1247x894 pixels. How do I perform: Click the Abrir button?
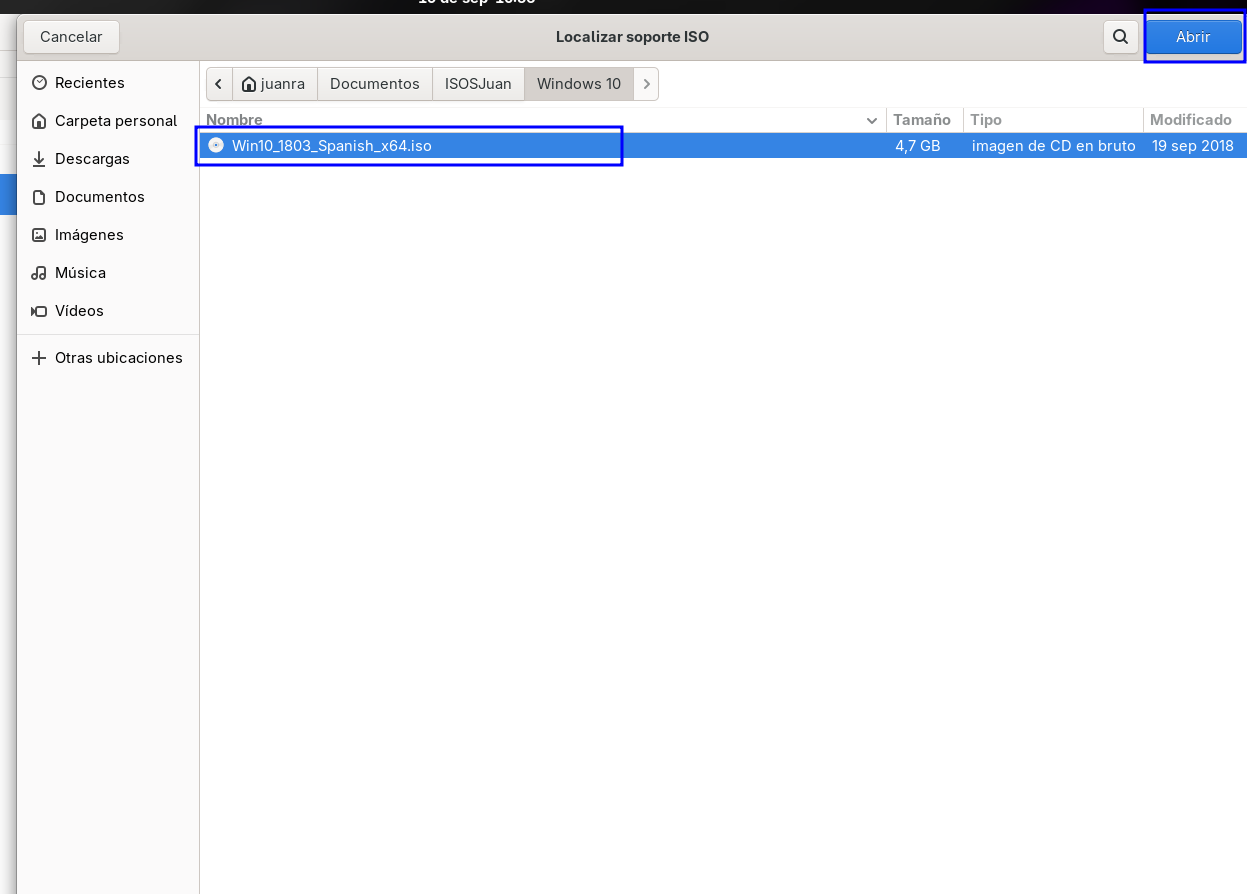point(1193,37)
